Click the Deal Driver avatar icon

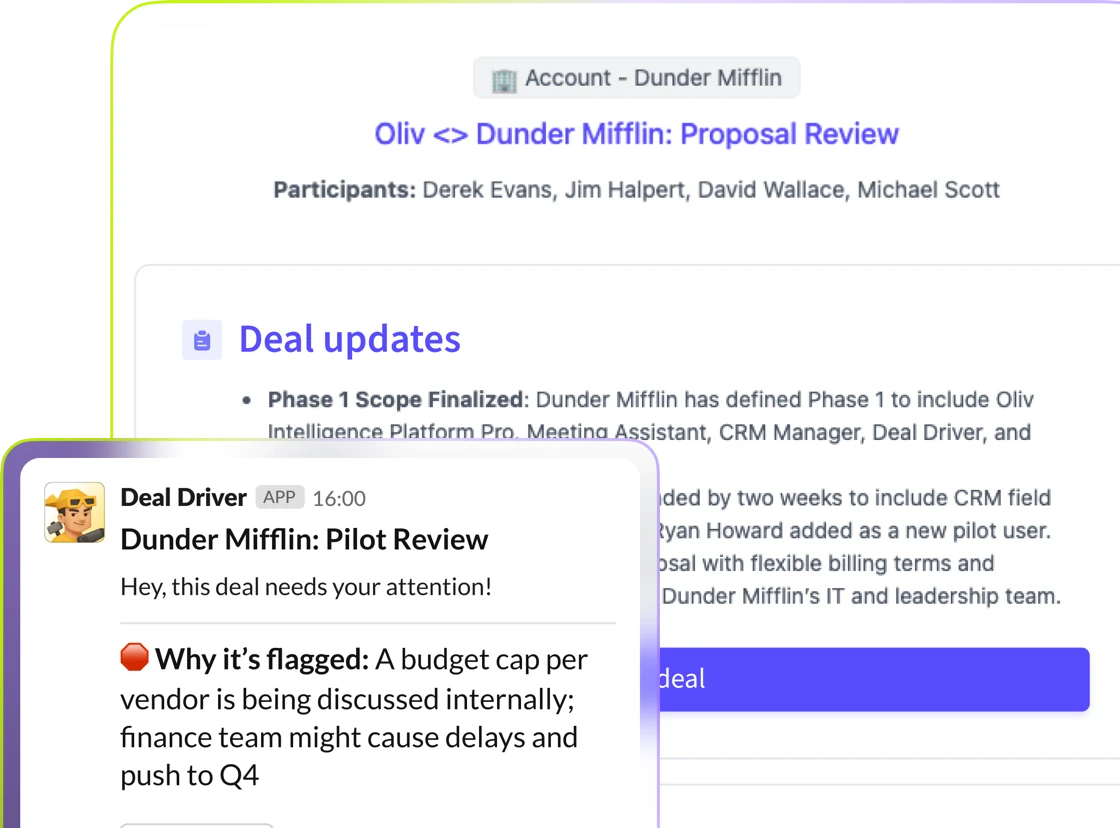pos(74,512)
